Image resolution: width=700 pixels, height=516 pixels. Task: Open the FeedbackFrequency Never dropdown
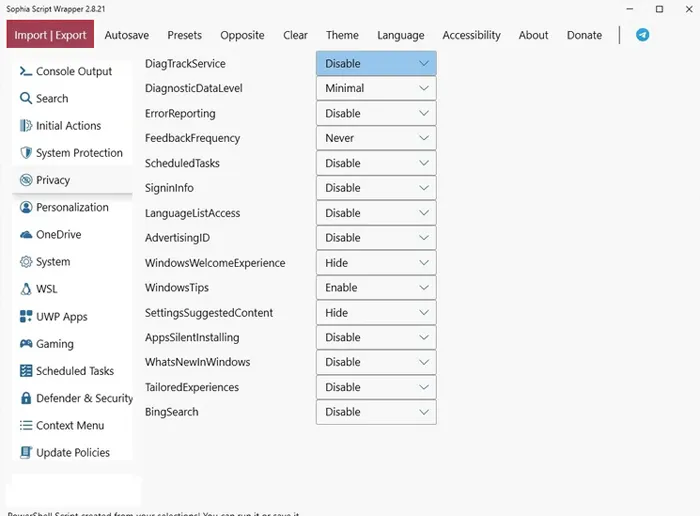pyautogui.click(x=376, y=138)
